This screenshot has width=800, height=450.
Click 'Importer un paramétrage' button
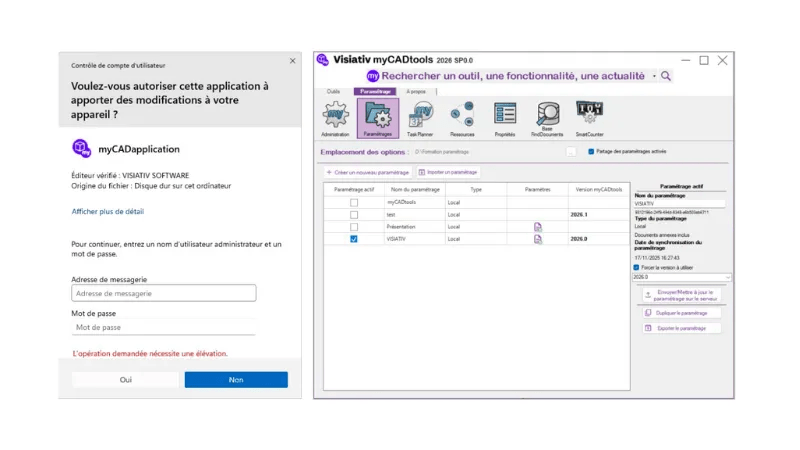pos(447,172)
